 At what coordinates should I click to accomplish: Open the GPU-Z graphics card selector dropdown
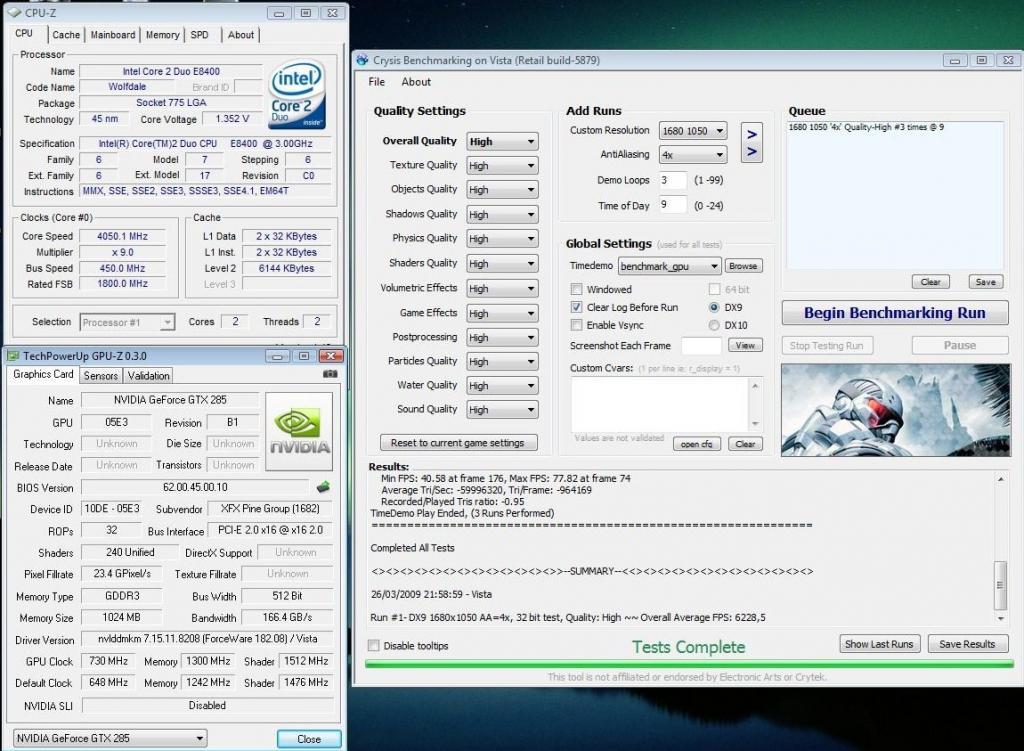pos(110,739)
